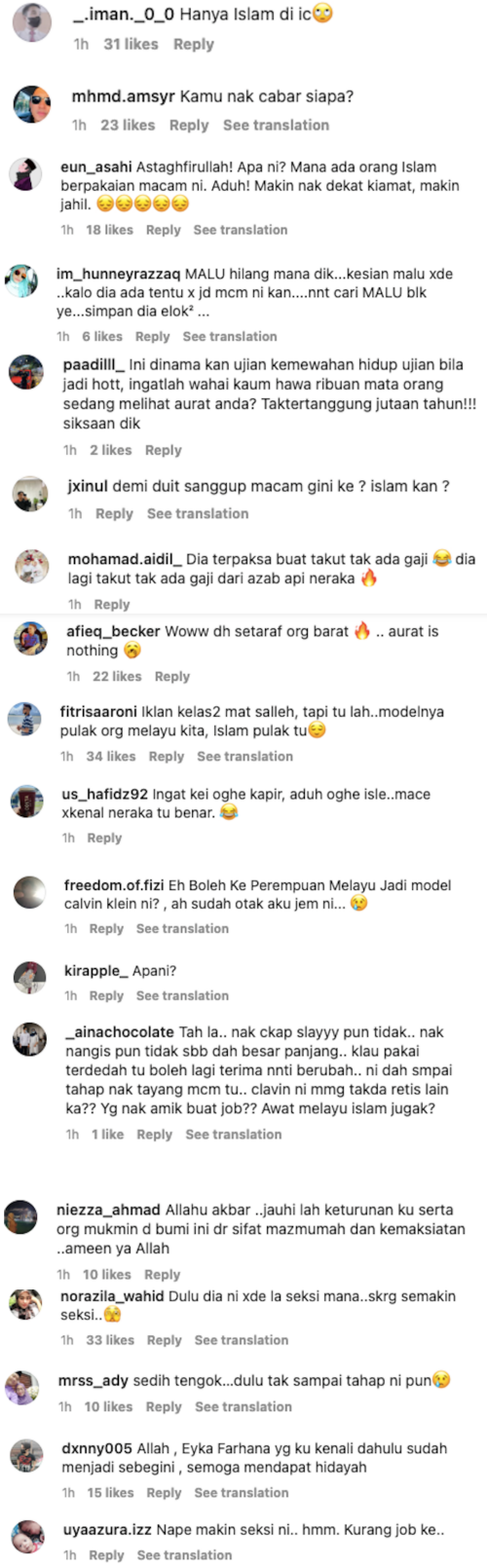Image resolution: width=487 pixels, height=1568 pixels.
Task: See translation of im_hunneyrazzaq comment
Action: click(230, 336)
